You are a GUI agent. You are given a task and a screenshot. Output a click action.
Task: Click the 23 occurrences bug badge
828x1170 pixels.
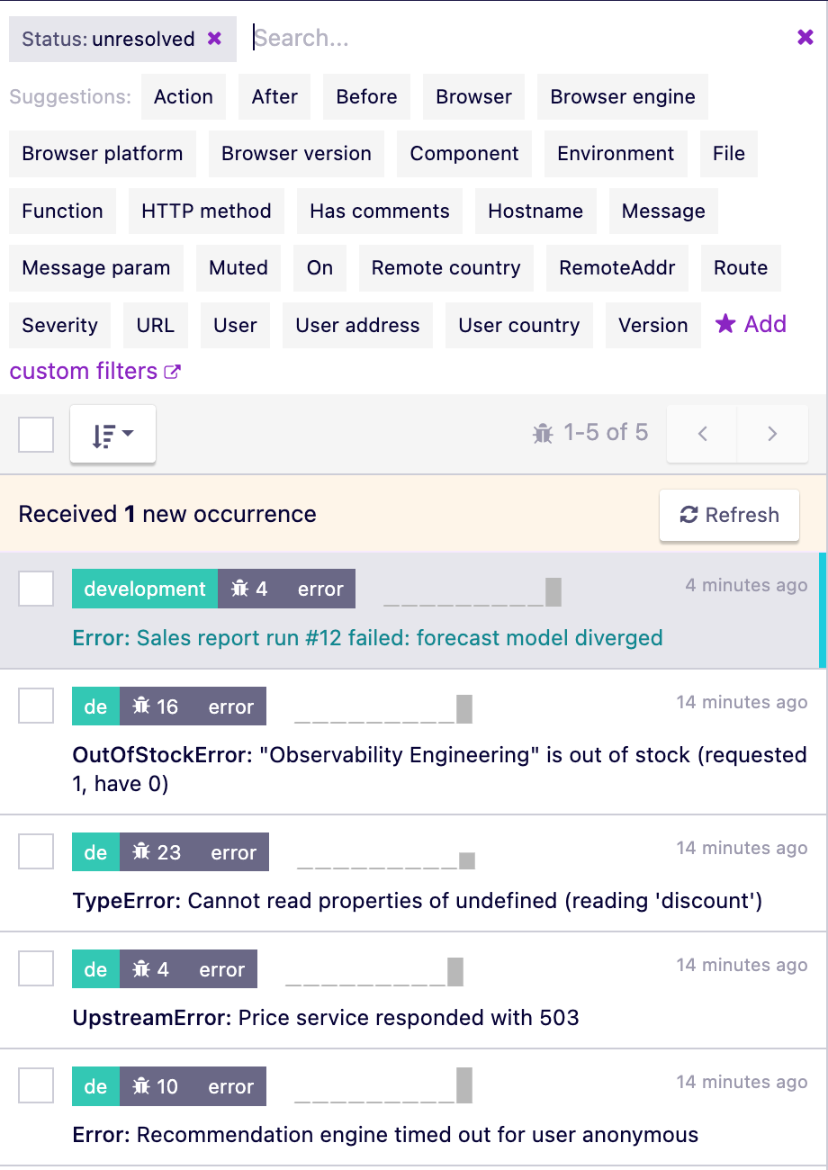[157, 852]
